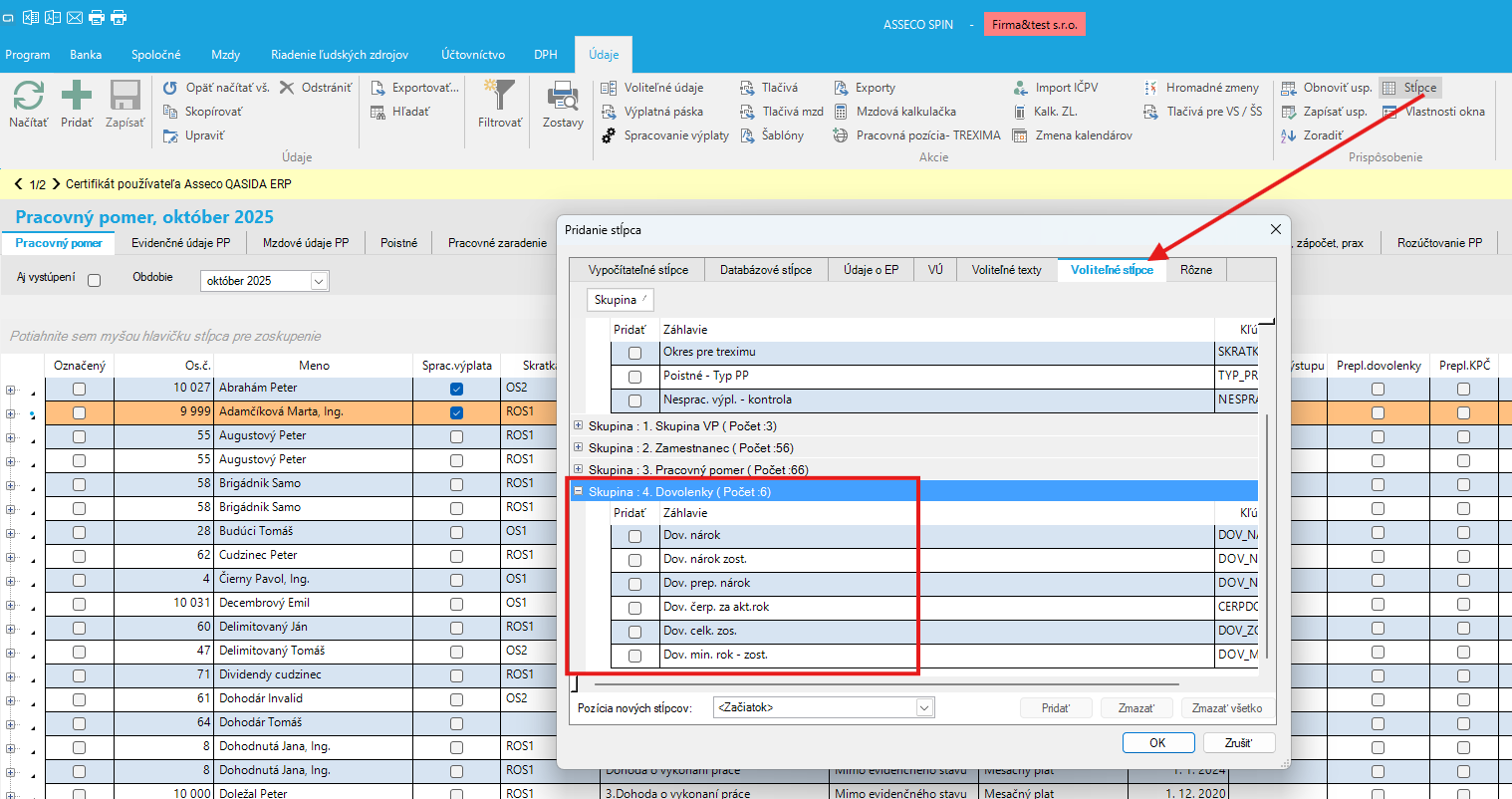Click the Mzdová kalkulačka icon
The width and height of the screenshot is (1512, 799).
tap(841, 112)
